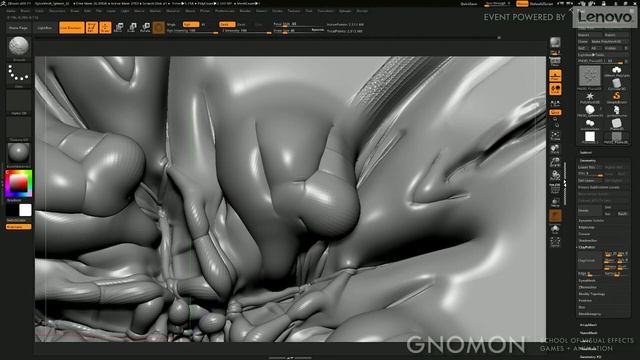Activate Edit mode button
The height and width of the screenshot is (360, 640).
[x=92, y=27]
